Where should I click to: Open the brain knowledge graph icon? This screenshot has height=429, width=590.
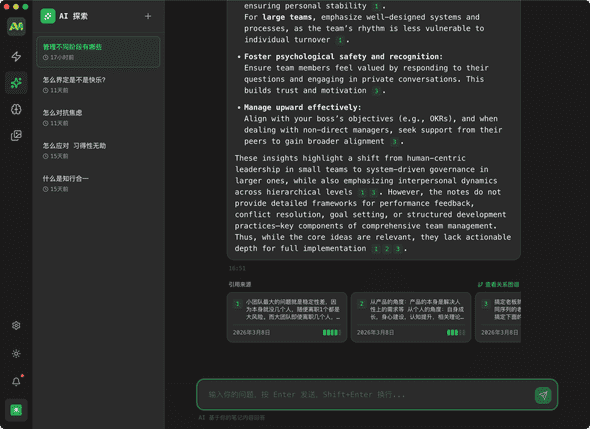[x=16, y=109]
